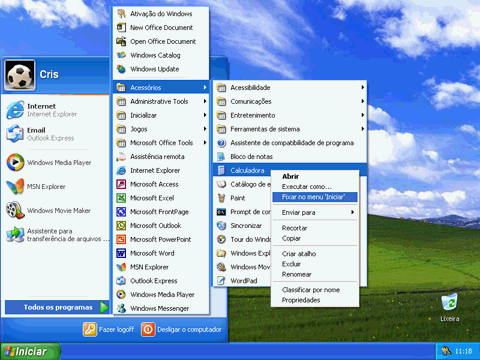Select Renomear in the context menu
480x360 pixels.
point(315,274)
